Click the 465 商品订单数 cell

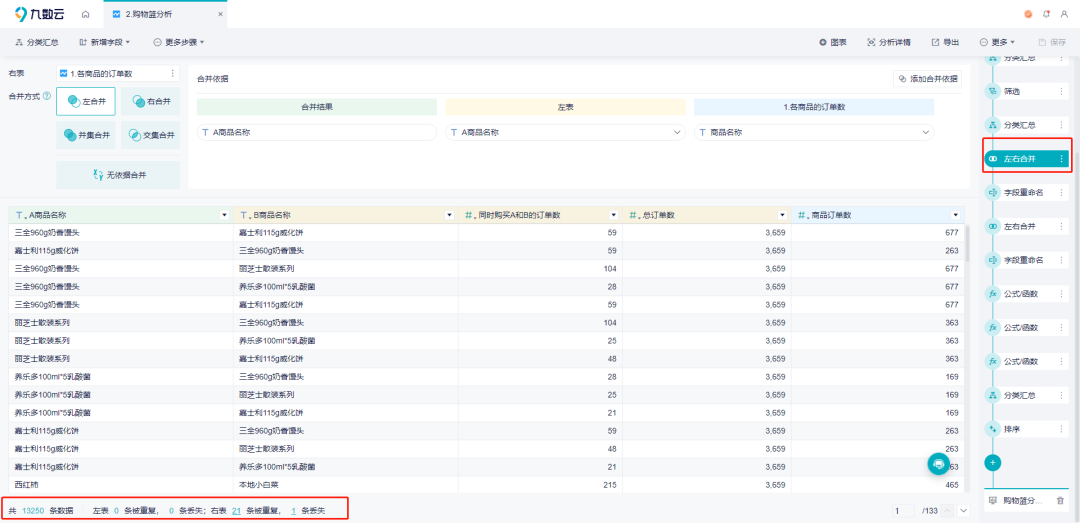click(878, 485)
